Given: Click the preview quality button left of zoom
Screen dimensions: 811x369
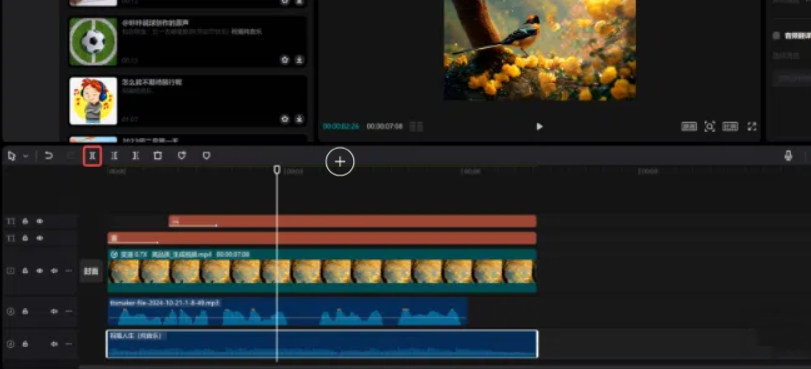Looking at the screenshot, I should coord(689,127).
